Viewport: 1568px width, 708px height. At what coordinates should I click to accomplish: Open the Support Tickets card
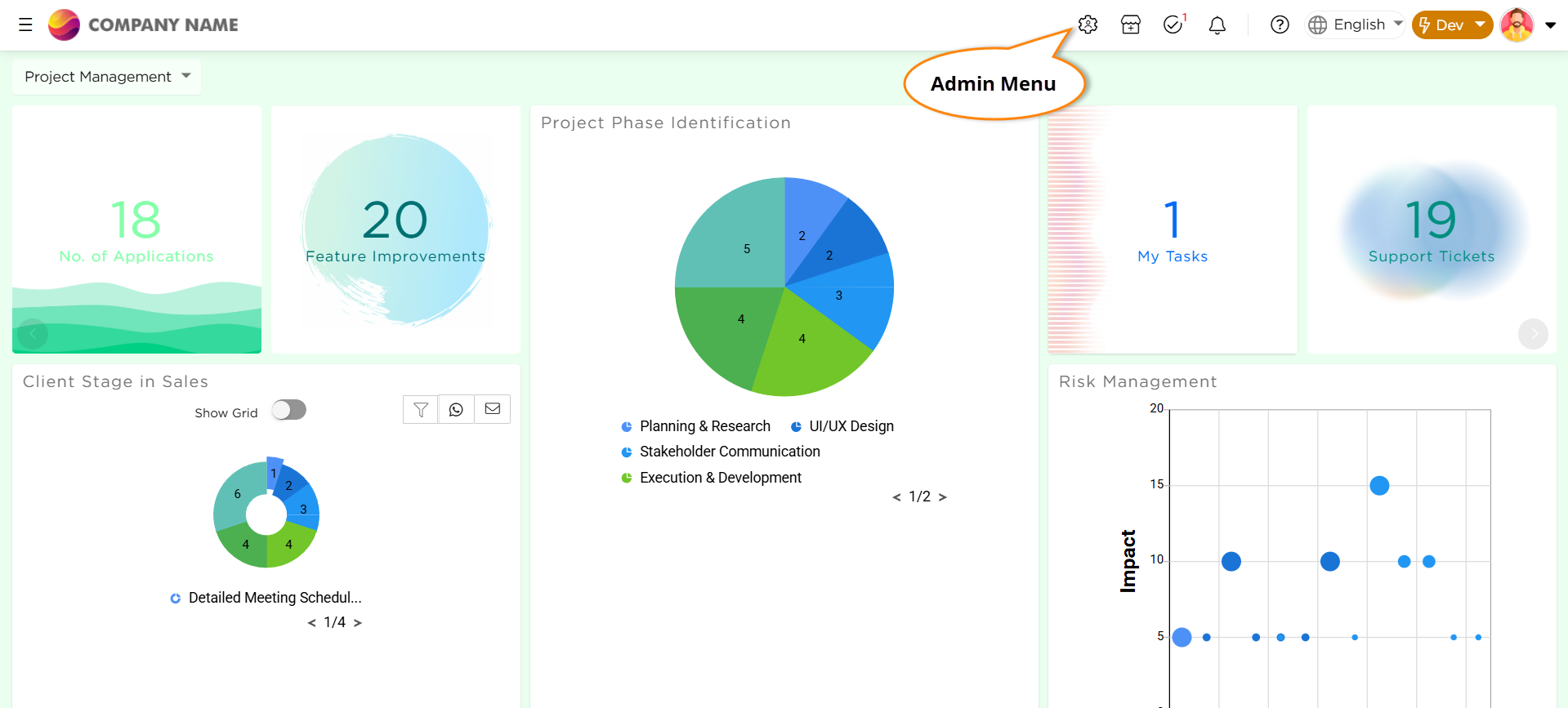[x=1432, y=230]
